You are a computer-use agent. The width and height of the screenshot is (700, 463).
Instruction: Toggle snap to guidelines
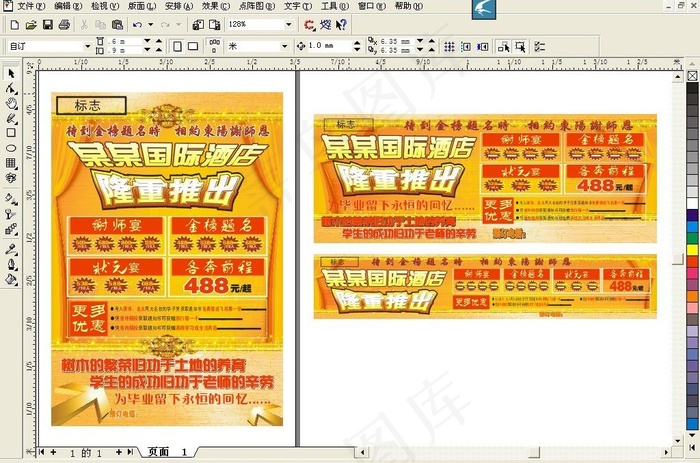[x=466, y=46]
